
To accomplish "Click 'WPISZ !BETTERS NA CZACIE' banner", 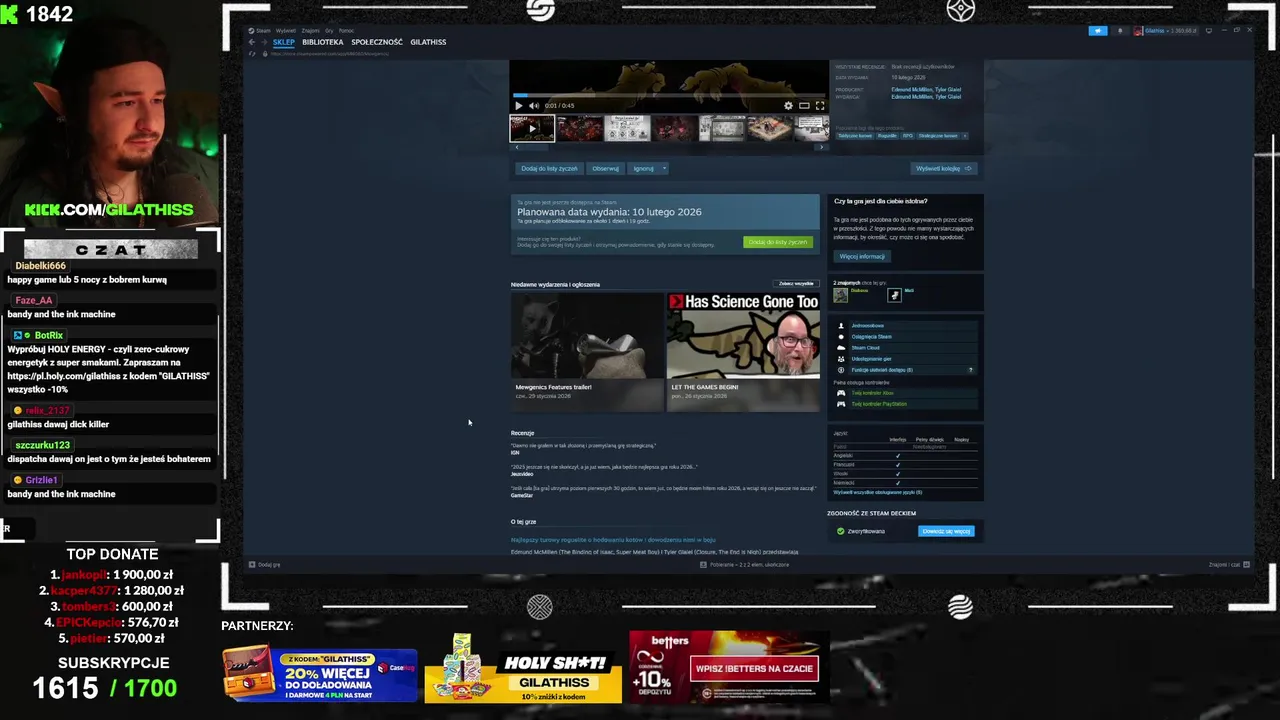I will (x=755, y=668).
